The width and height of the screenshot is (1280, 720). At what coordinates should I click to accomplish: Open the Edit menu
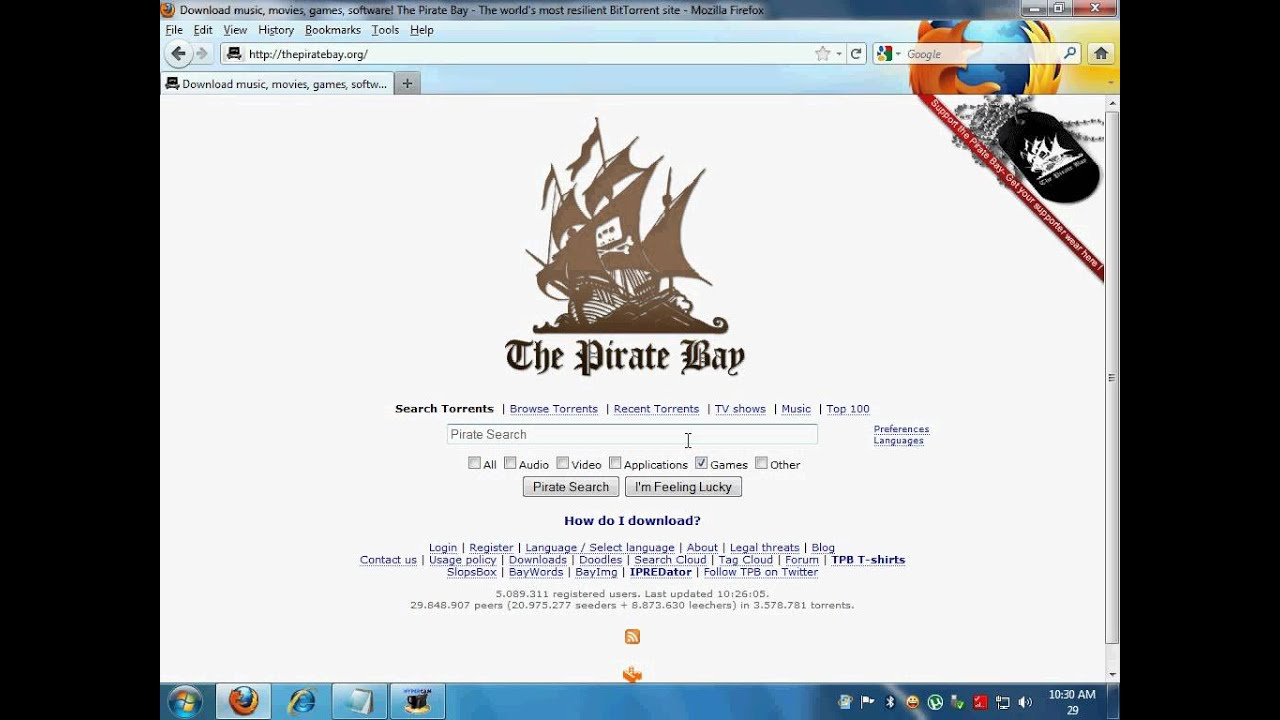pos(203,30)
